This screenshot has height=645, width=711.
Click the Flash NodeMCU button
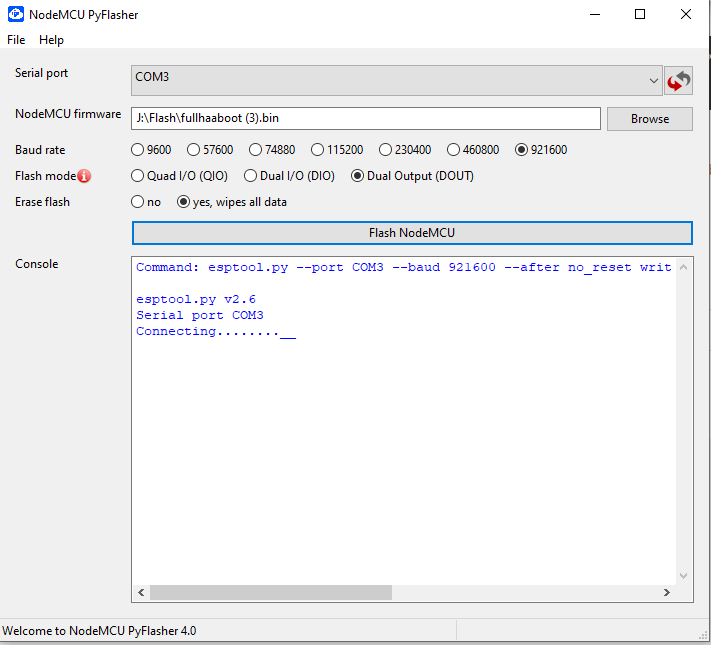pos(412,233)
